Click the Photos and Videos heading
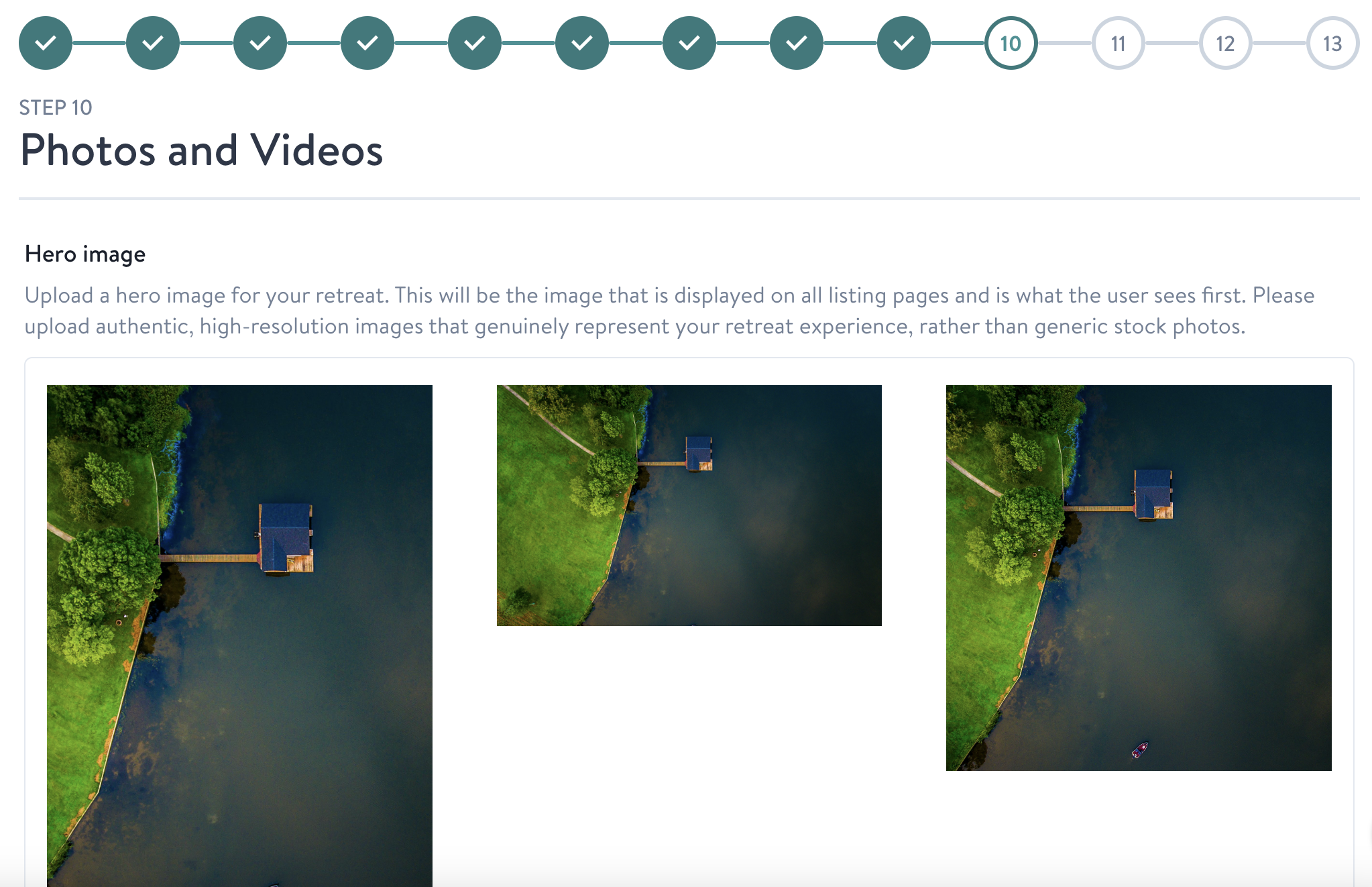Screen dimensions: 1372x887 point(202,150)
